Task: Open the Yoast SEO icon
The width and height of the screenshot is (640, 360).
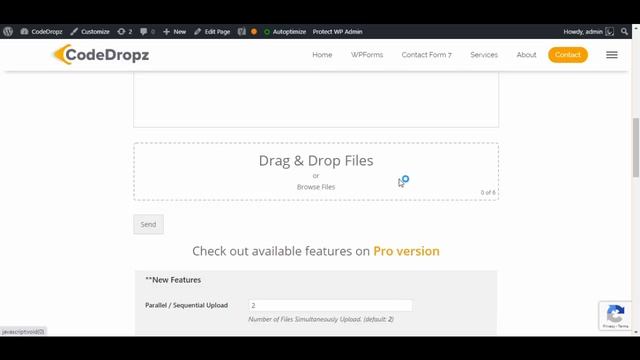Action: (242, 31)
